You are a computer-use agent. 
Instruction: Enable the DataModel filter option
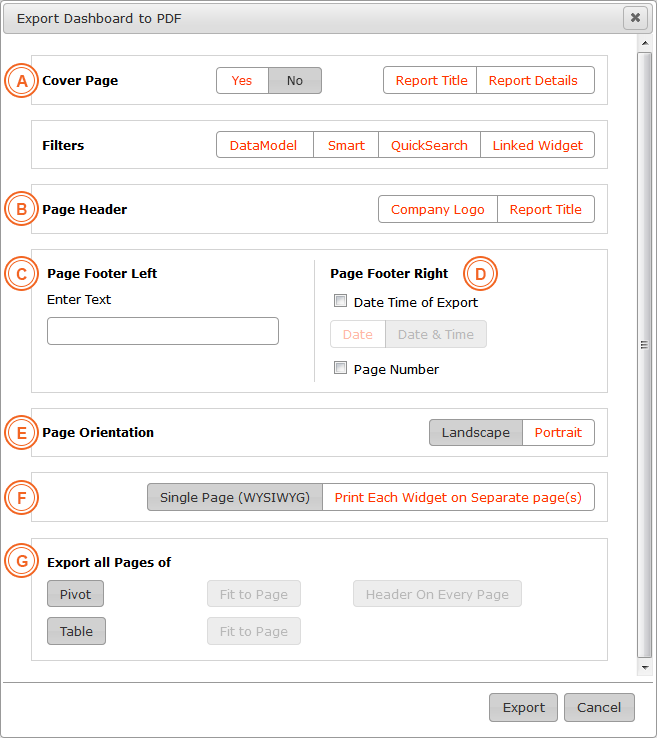coord(264,145)
